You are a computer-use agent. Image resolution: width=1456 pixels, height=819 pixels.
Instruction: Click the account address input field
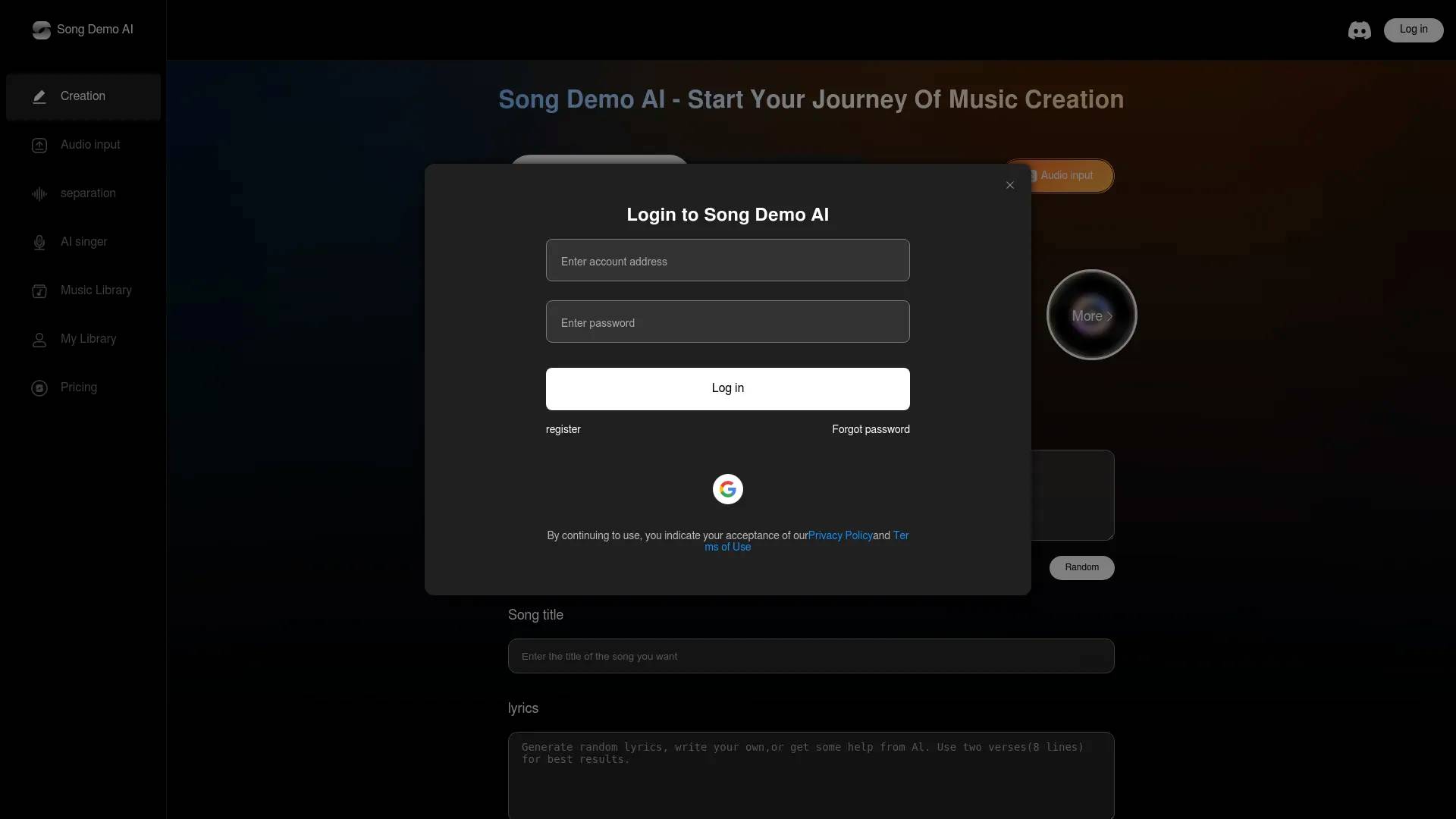[x=727, y=260]
